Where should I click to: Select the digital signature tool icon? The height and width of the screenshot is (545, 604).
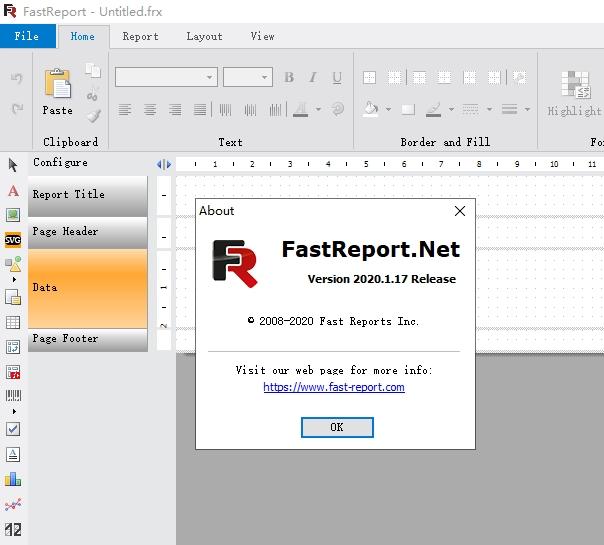(13, 529)
